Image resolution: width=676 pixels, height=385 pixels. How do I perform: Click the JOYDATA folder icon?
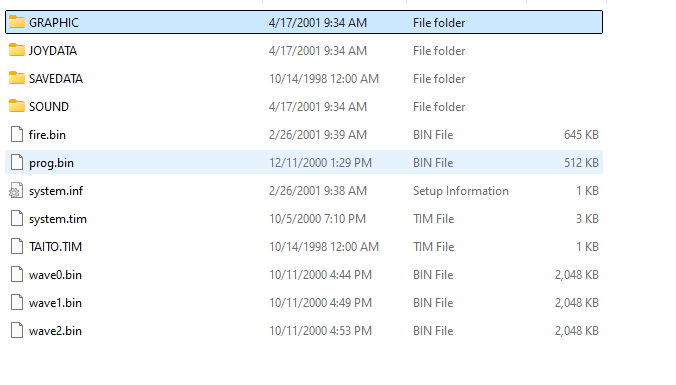click(x=17, y=50)
